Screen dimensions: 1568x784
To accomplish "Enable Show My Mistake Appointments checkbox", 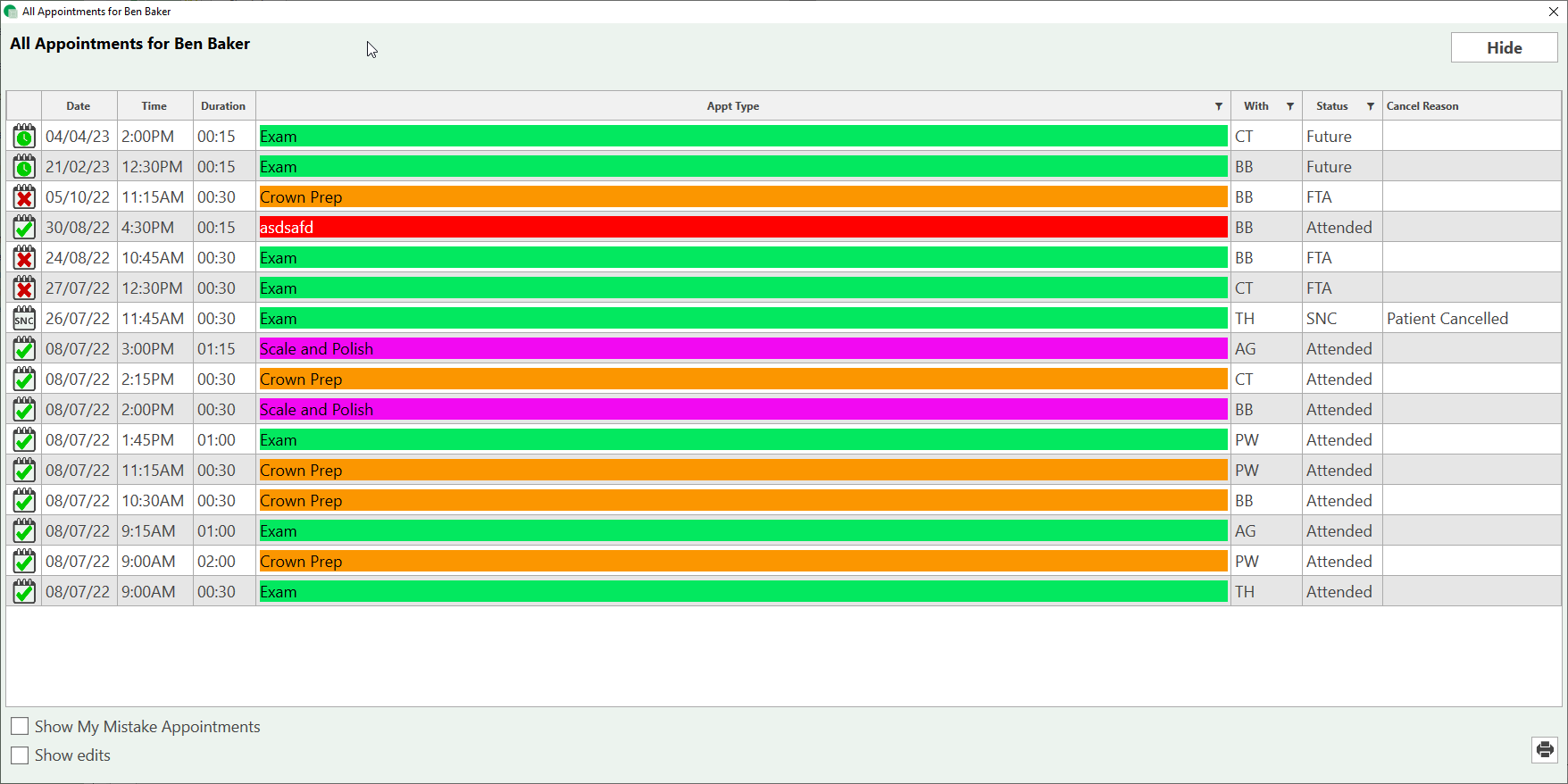I will 20,727.
